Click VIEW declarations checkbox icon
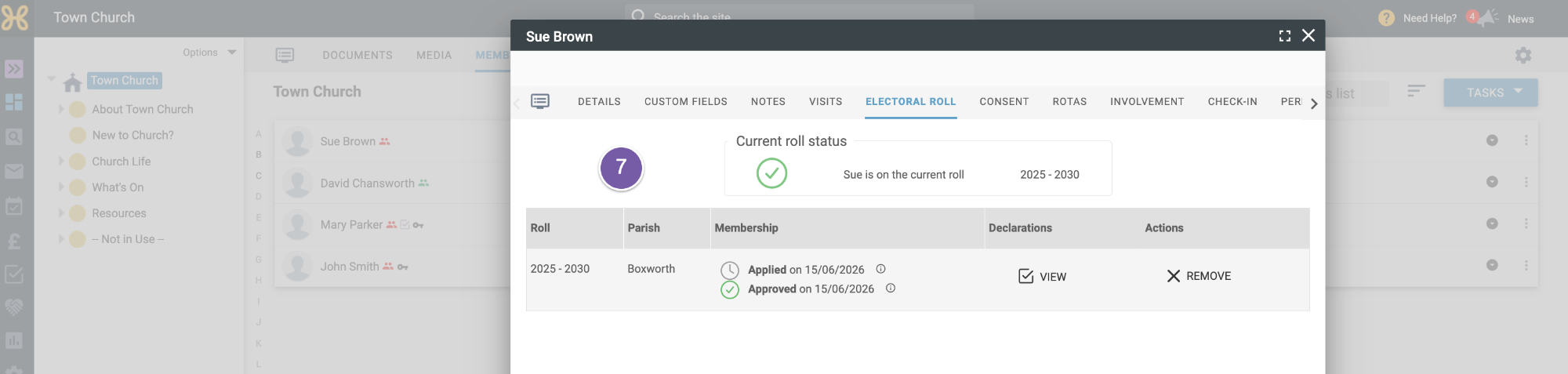Screen dimensions: 1568x374 [1025, 276]
